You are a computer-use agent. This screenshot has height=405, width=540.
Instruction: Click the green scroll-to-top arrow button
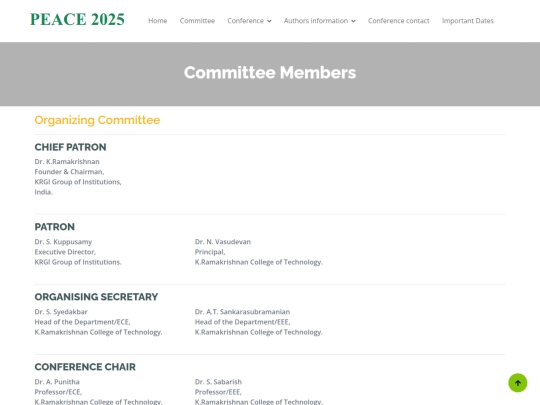(x=518, y=383)
